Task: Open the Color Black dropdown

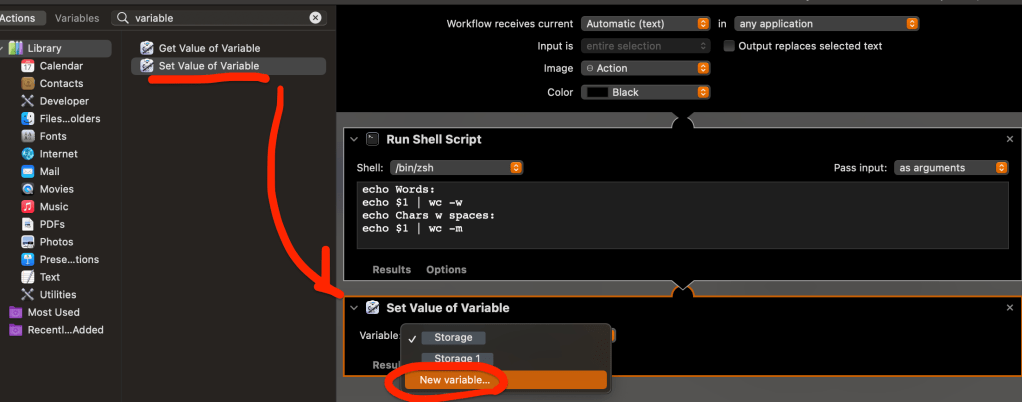Action: [645, 92]
